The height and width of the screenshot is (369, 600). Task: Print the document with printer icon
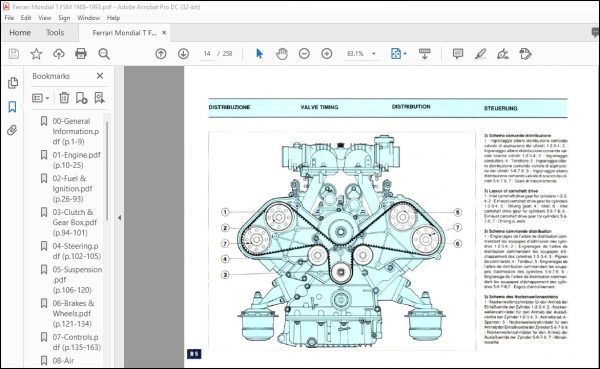(81, 54)
